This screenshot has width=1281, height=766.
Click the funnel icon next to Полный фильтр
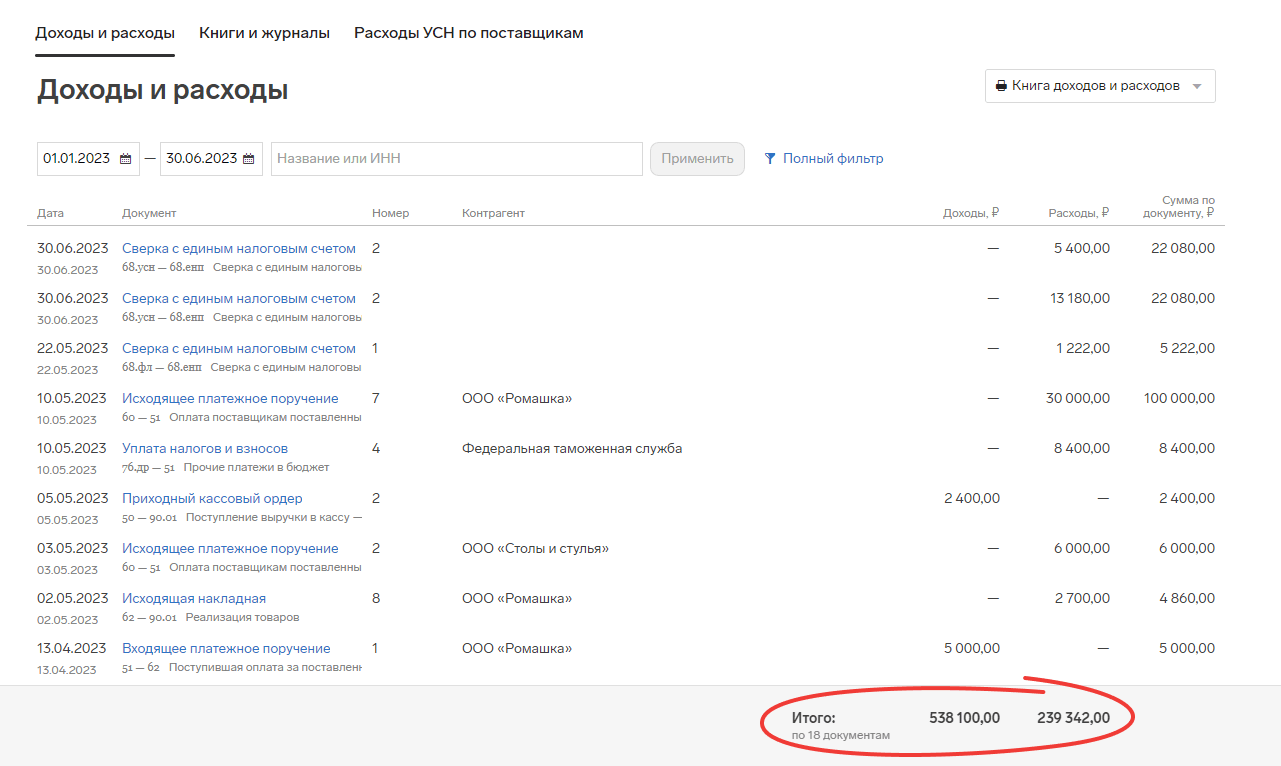point(770,158)
